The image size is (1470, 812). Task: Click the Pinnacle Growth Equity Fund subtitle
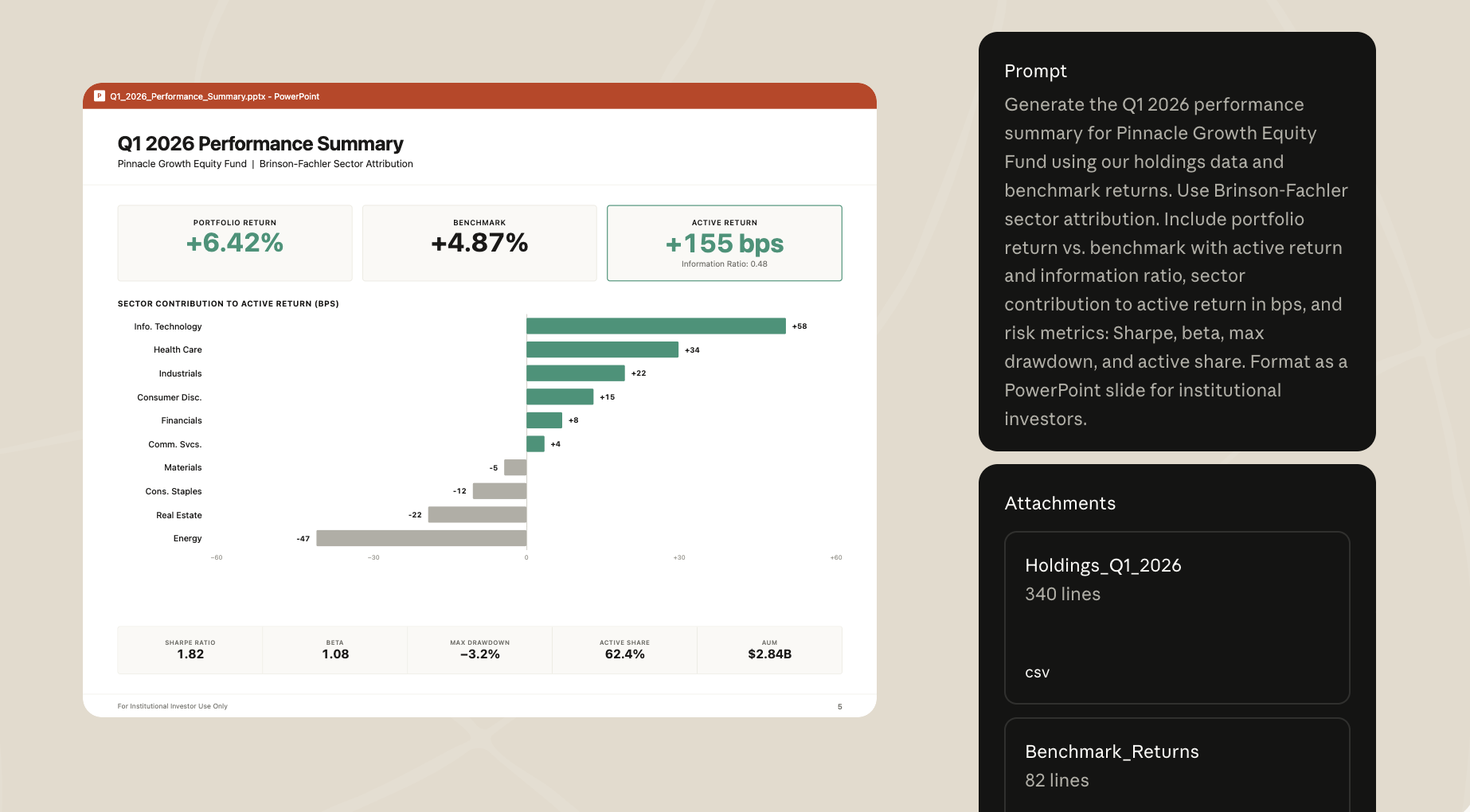pos(265,164)
